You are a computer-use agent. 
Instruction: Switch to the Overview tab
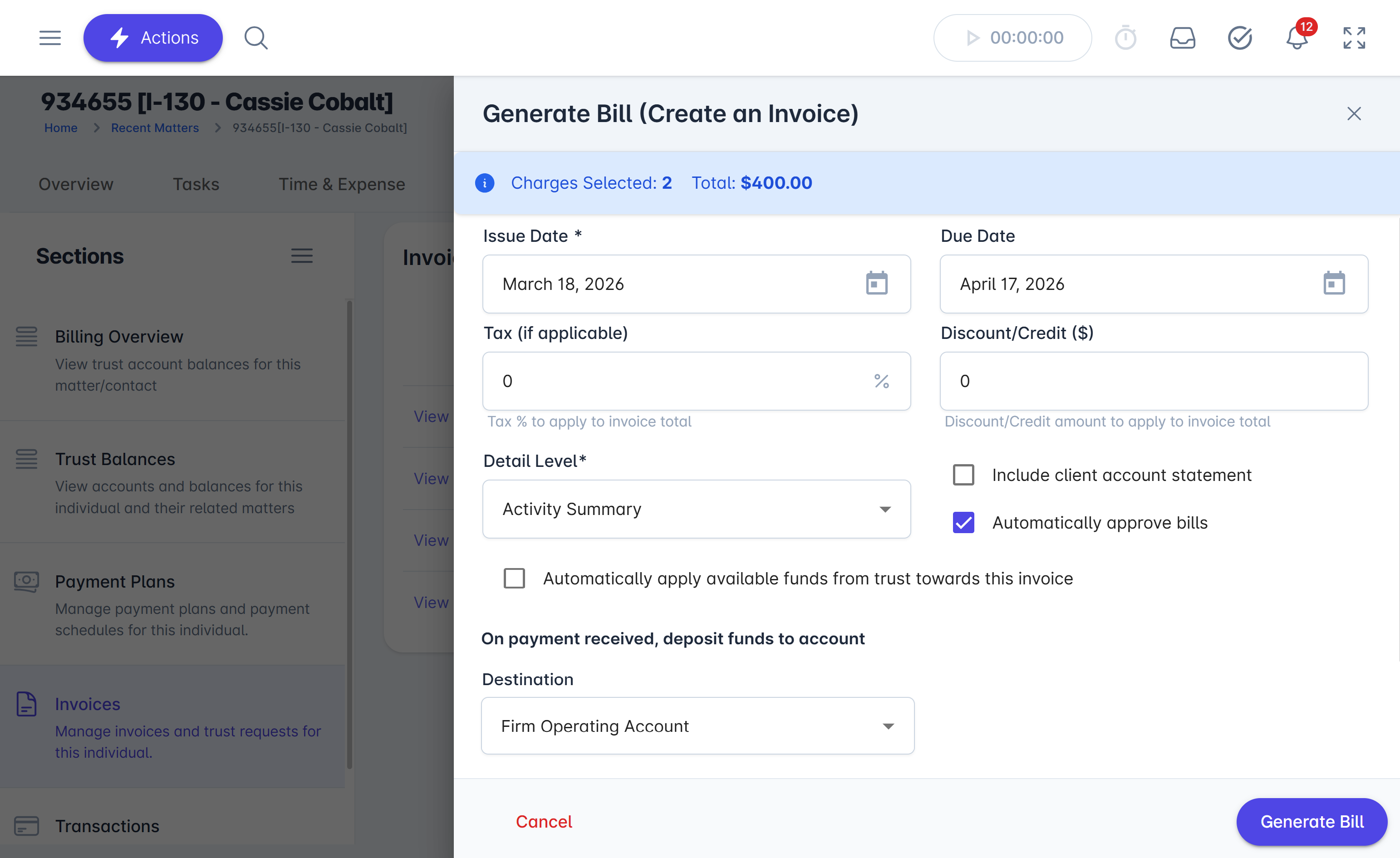click(76, 184)
